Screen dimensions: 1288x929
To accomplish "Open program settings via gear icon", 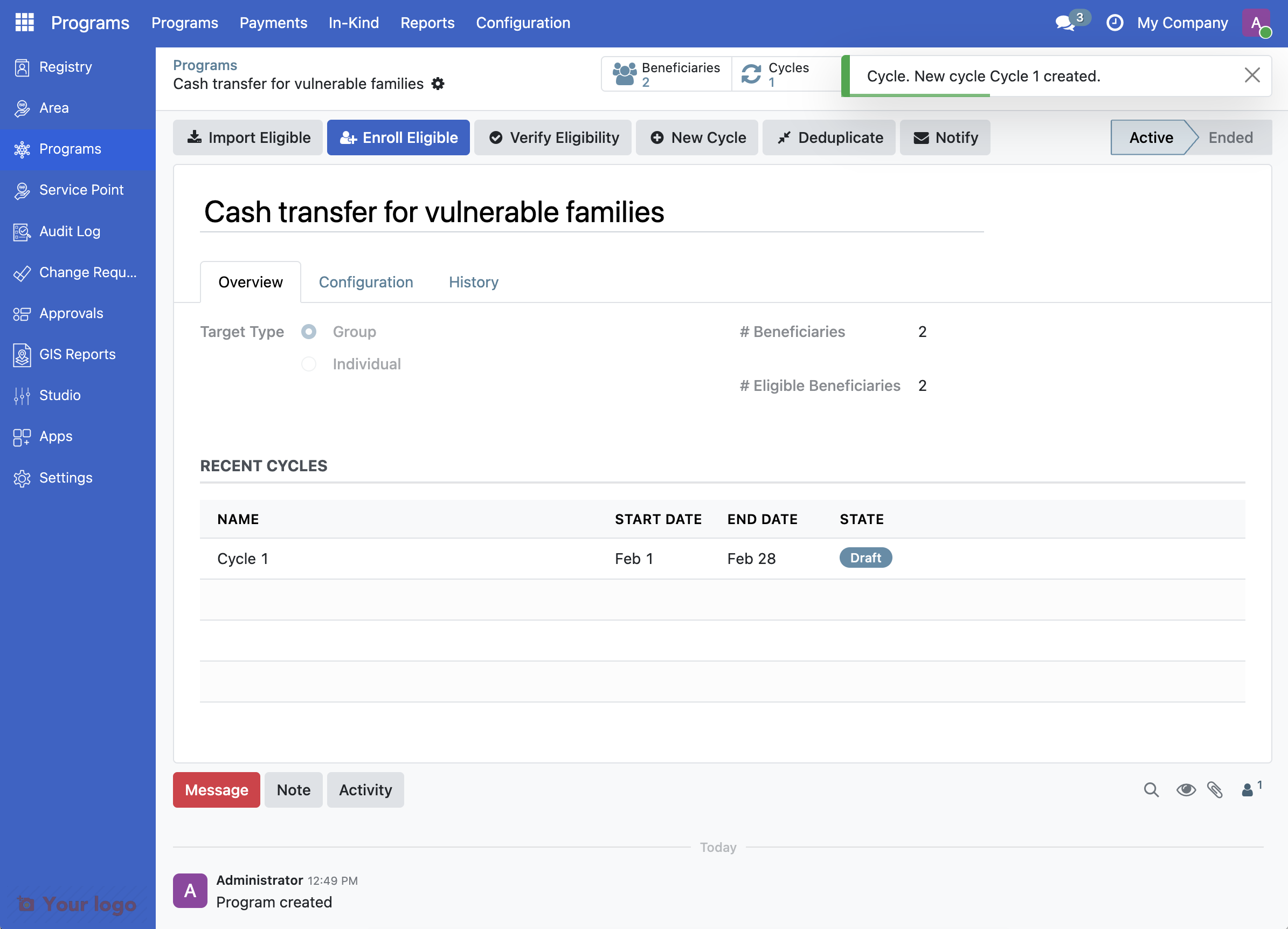I will [x=438, y=84].
